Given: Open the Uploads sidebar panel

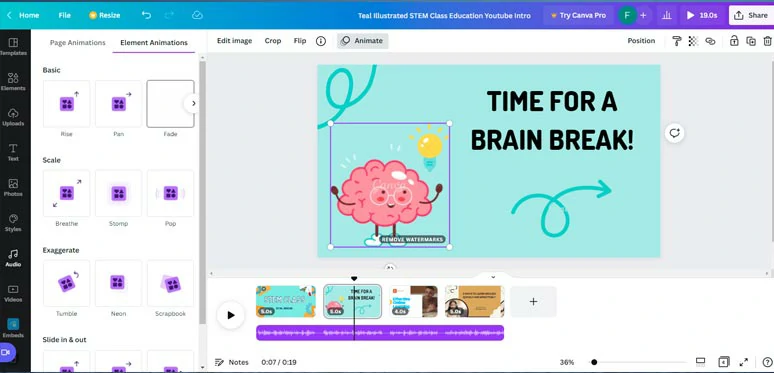Looking at the screenshot, I should pos(13,117).
